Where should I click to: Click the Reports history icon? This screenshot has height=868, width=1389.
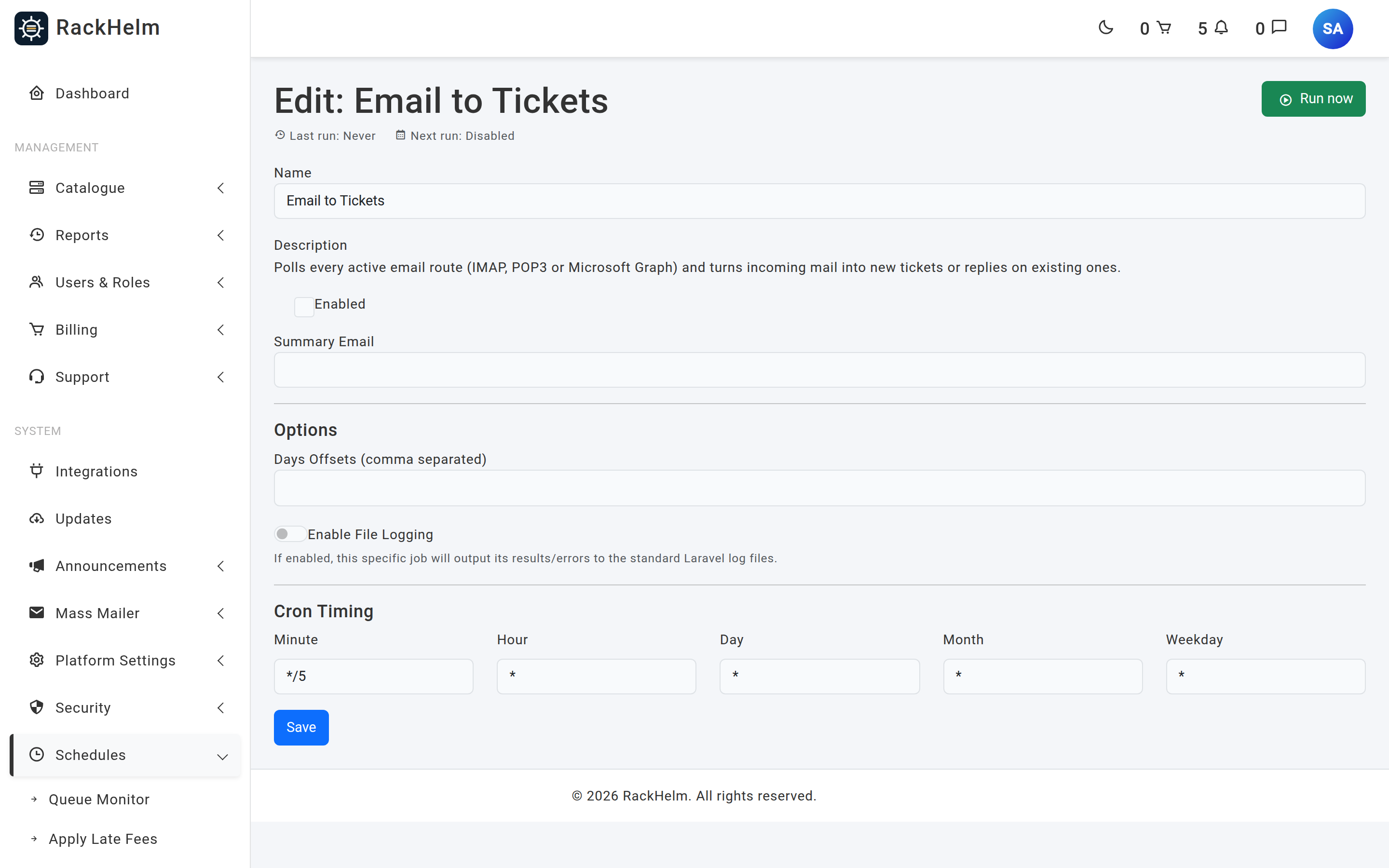37,235
